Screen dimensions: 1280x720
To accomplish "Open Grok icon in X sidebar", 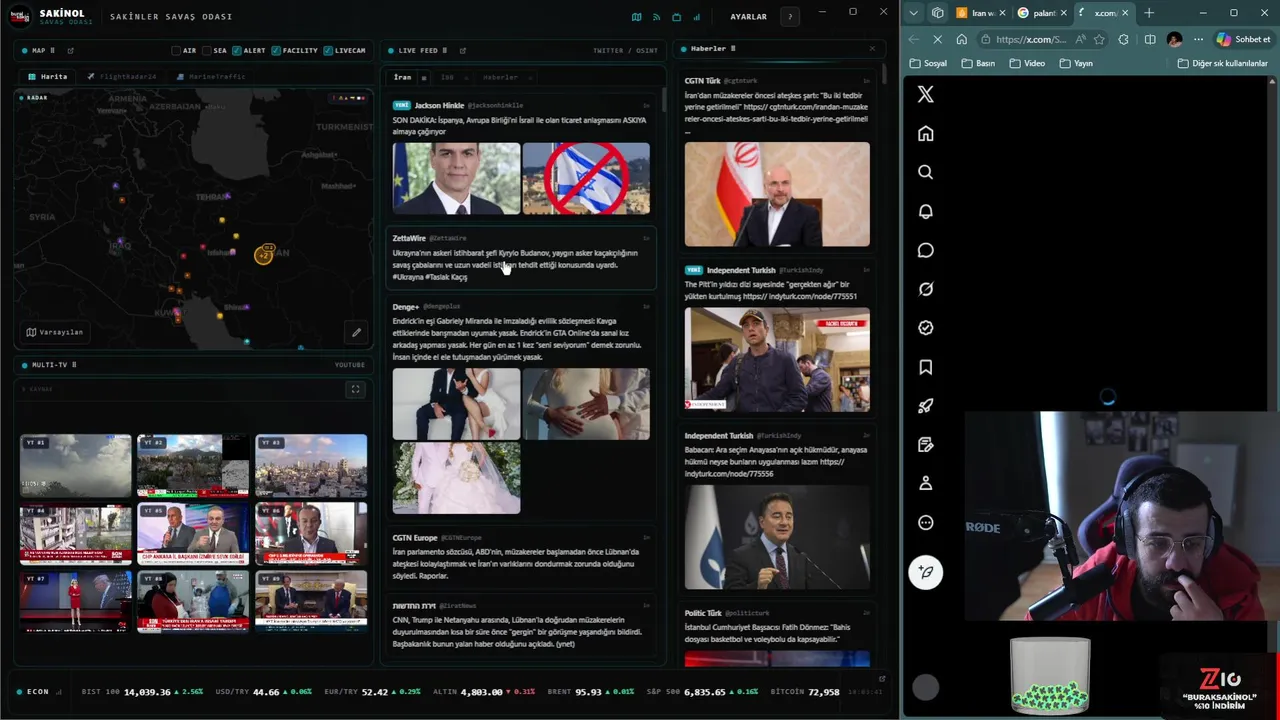I will pos(926,289).
